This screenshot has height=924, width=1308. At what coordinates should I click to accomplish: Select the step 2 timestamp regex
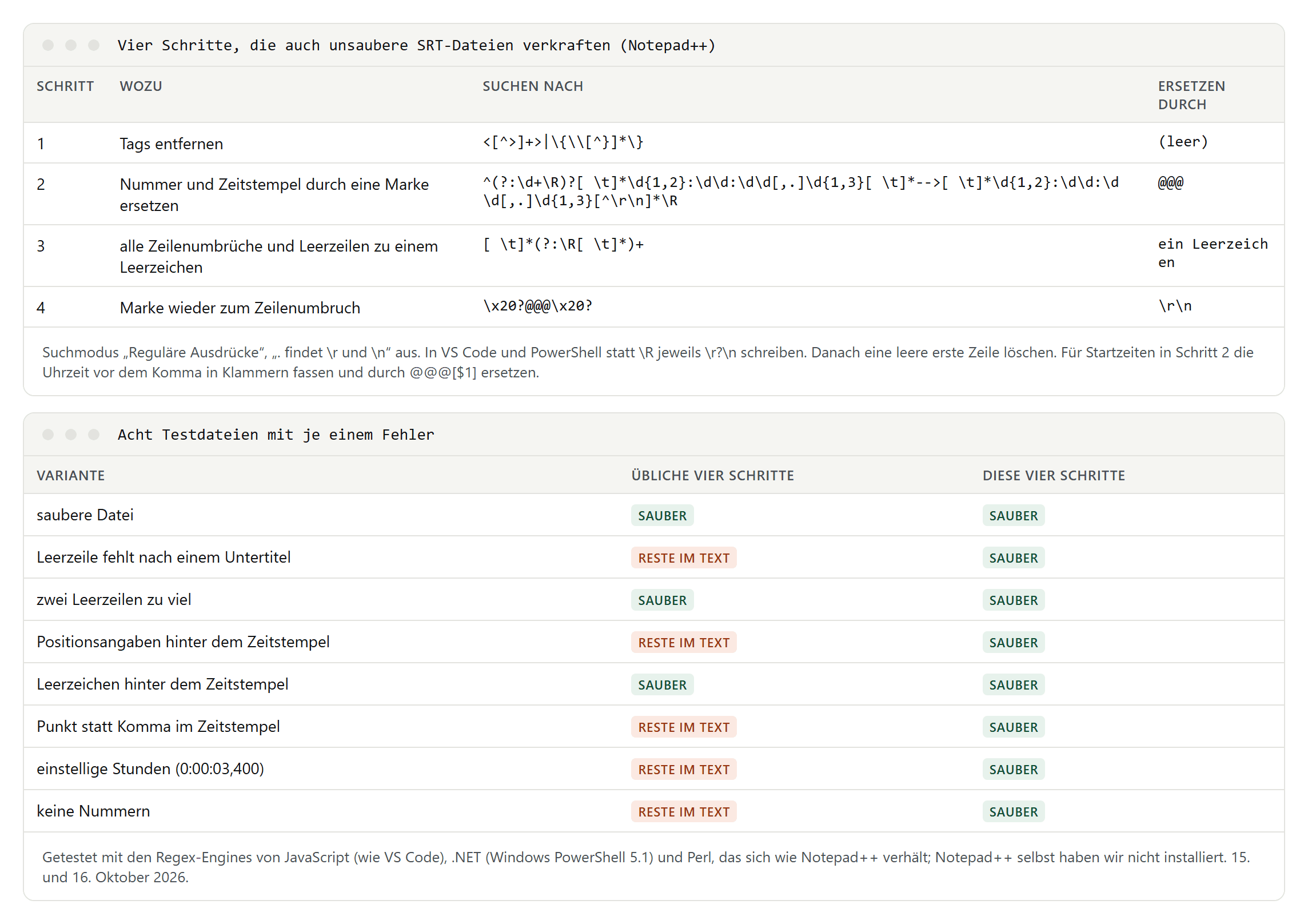801,192
